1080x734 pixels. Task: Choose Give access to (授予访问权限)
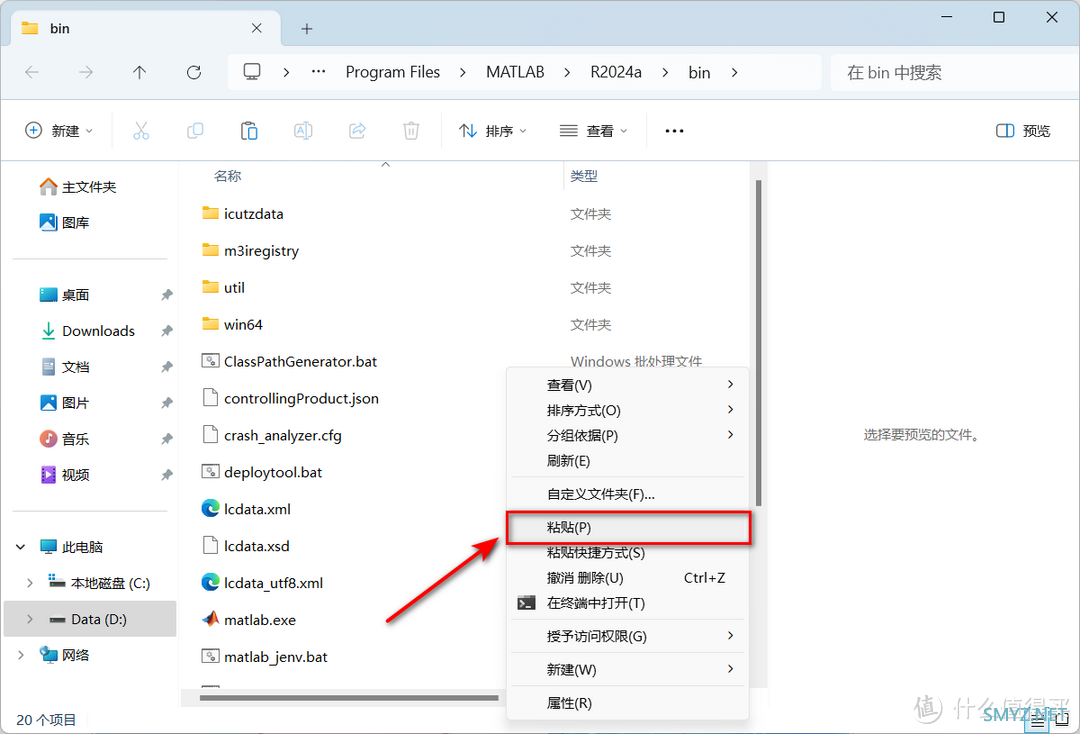tap(628, 636)
